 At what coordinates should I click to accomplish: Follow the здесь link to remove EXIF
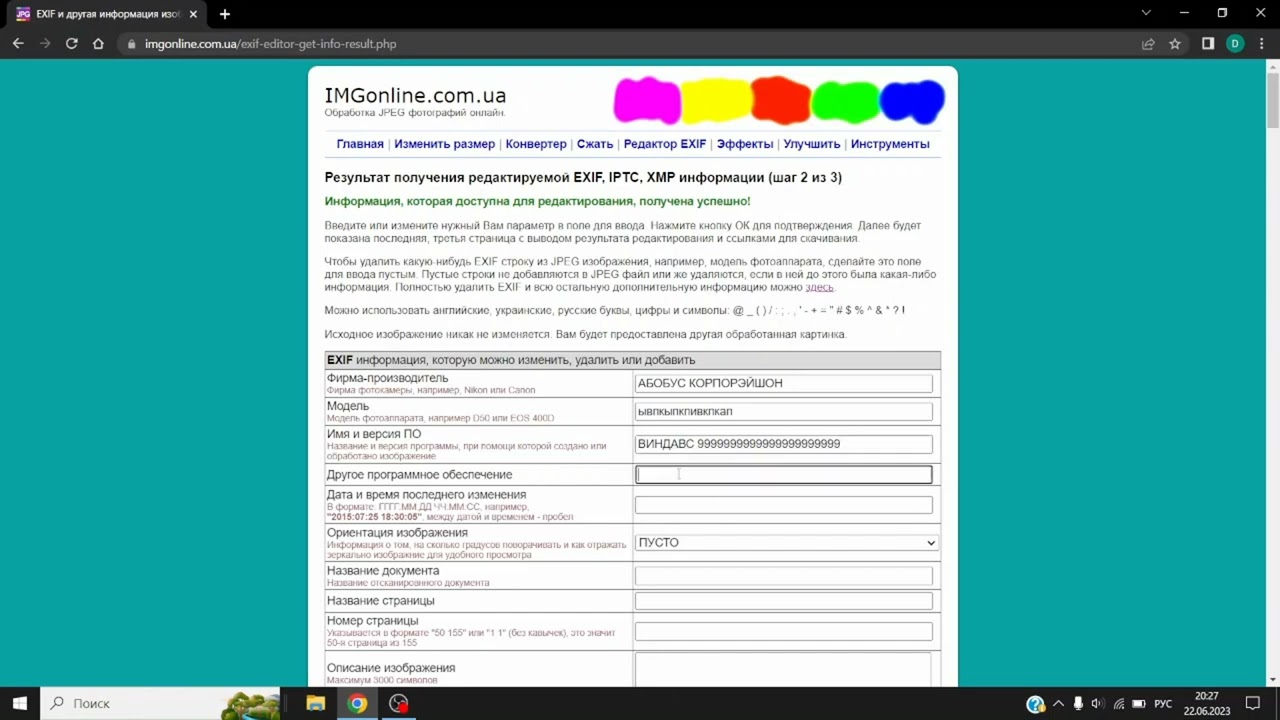[819, 287]
